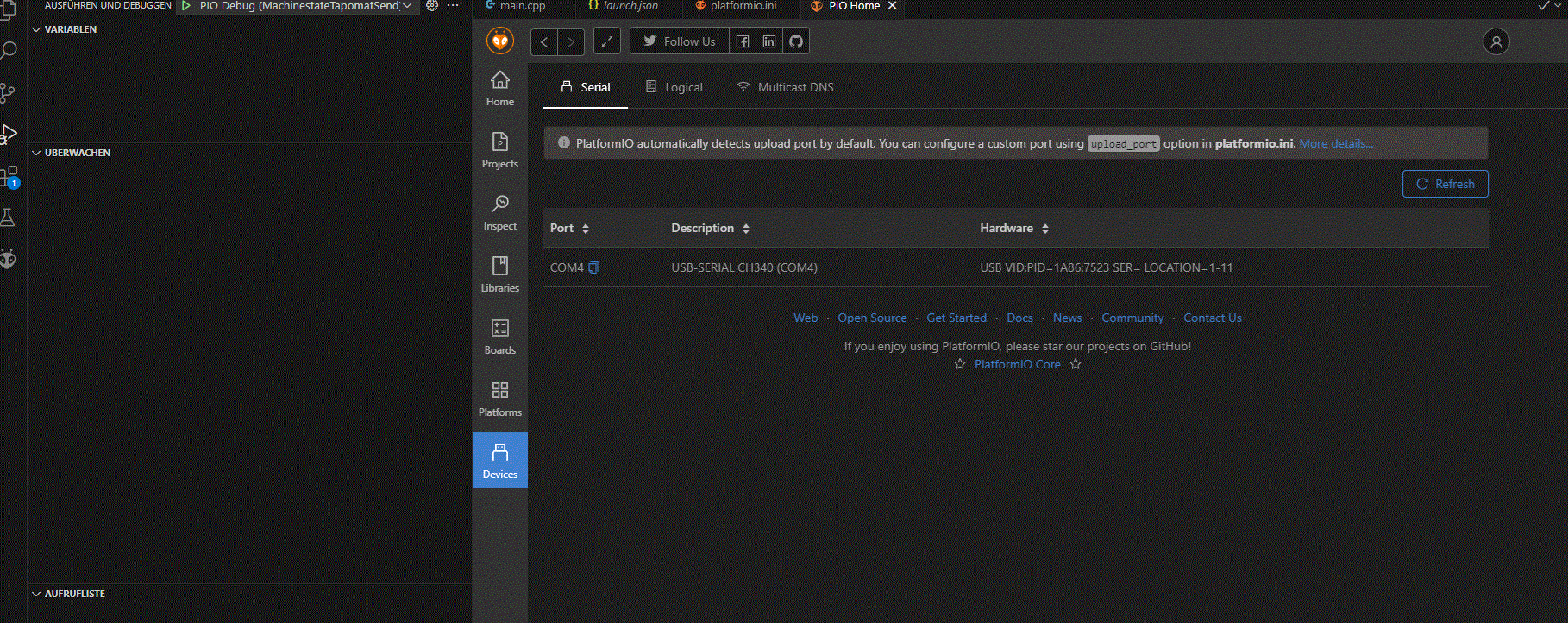Open Inspect section in PIO sidebar
Image resolution: width=1568 pixels, height=623 pixels.
click(x=500, y=212)
